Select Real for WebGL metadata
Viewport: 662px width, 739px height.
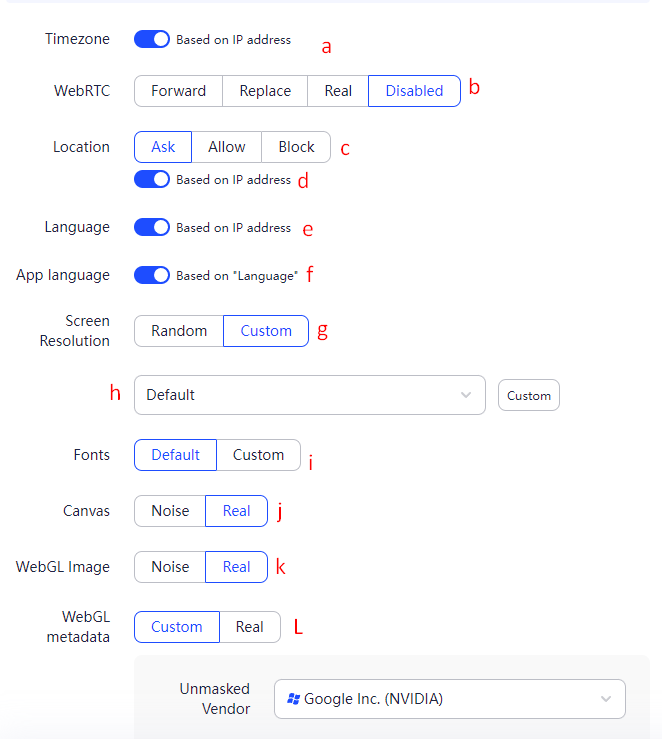point(250,627)
